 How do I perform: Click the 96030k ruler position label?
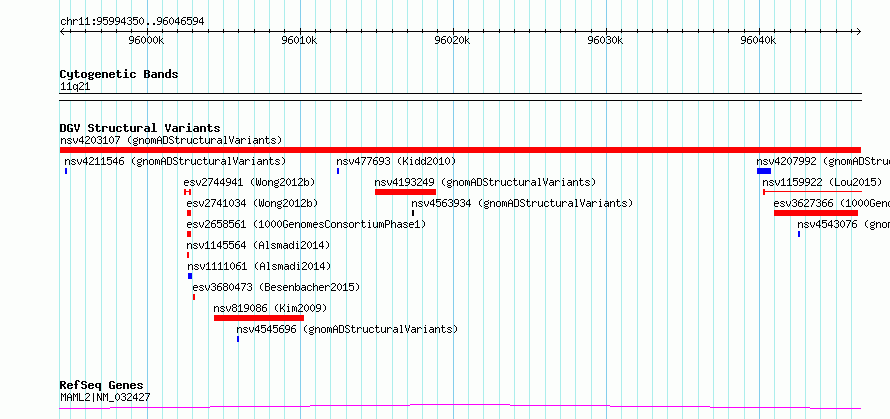(606, 41)
